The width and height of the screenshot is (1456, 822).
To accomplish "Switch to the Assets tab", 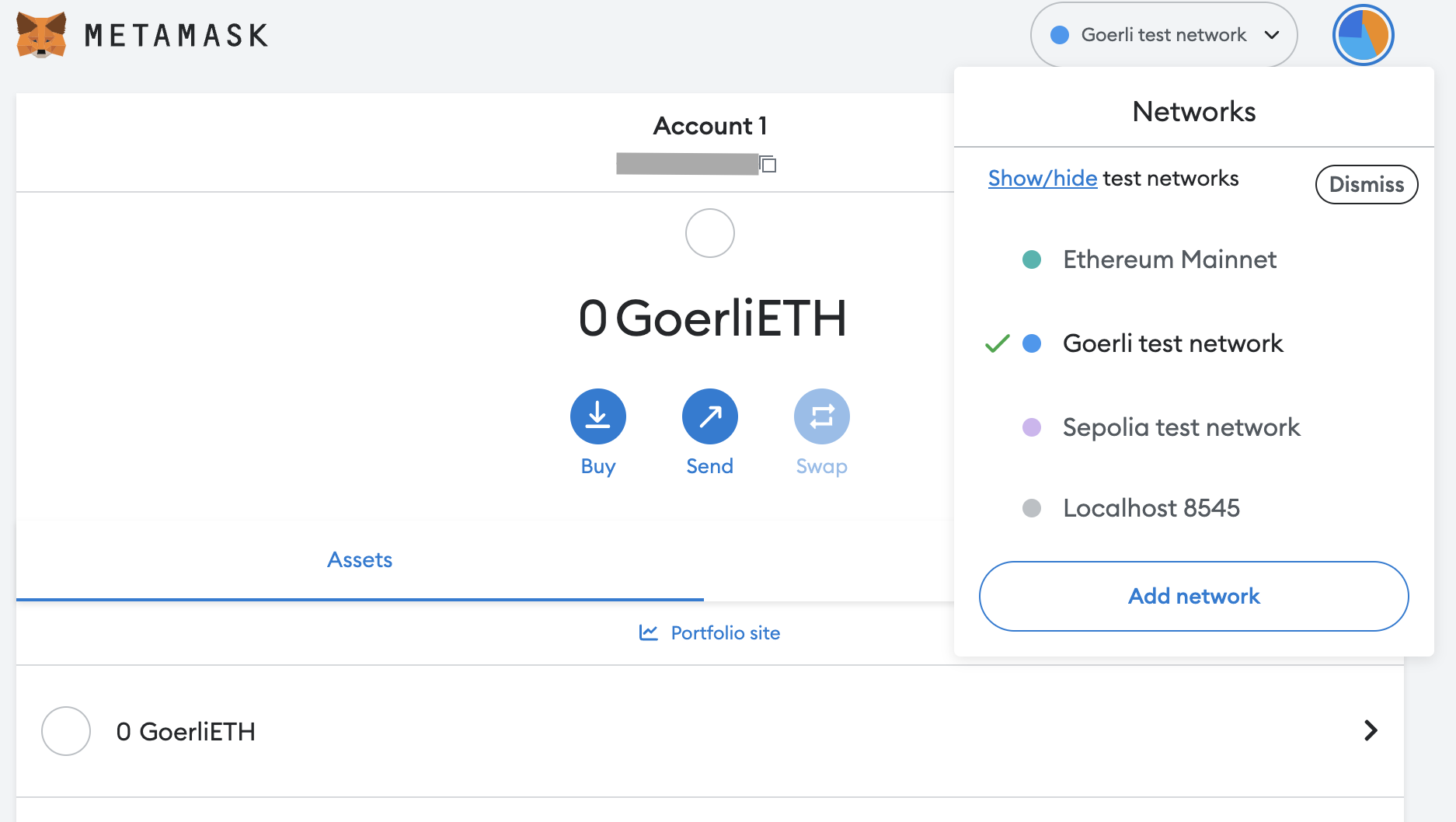I will point(360,560).
